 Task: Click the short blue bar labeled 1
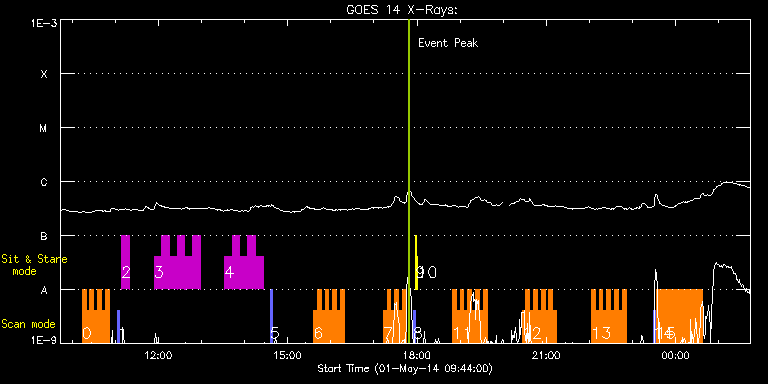[x=119, y=326]
